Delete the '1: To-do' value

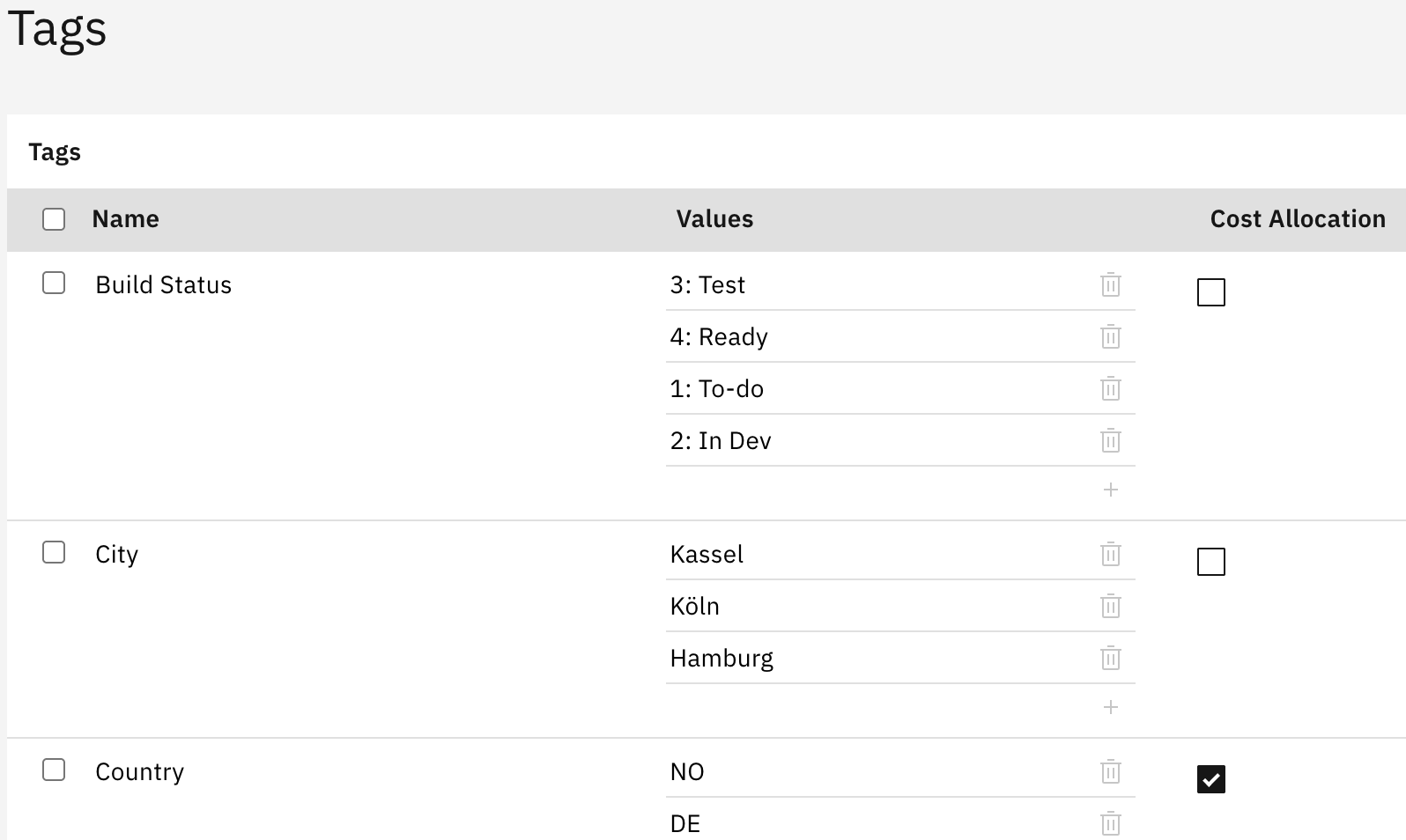pos(1110,389)
